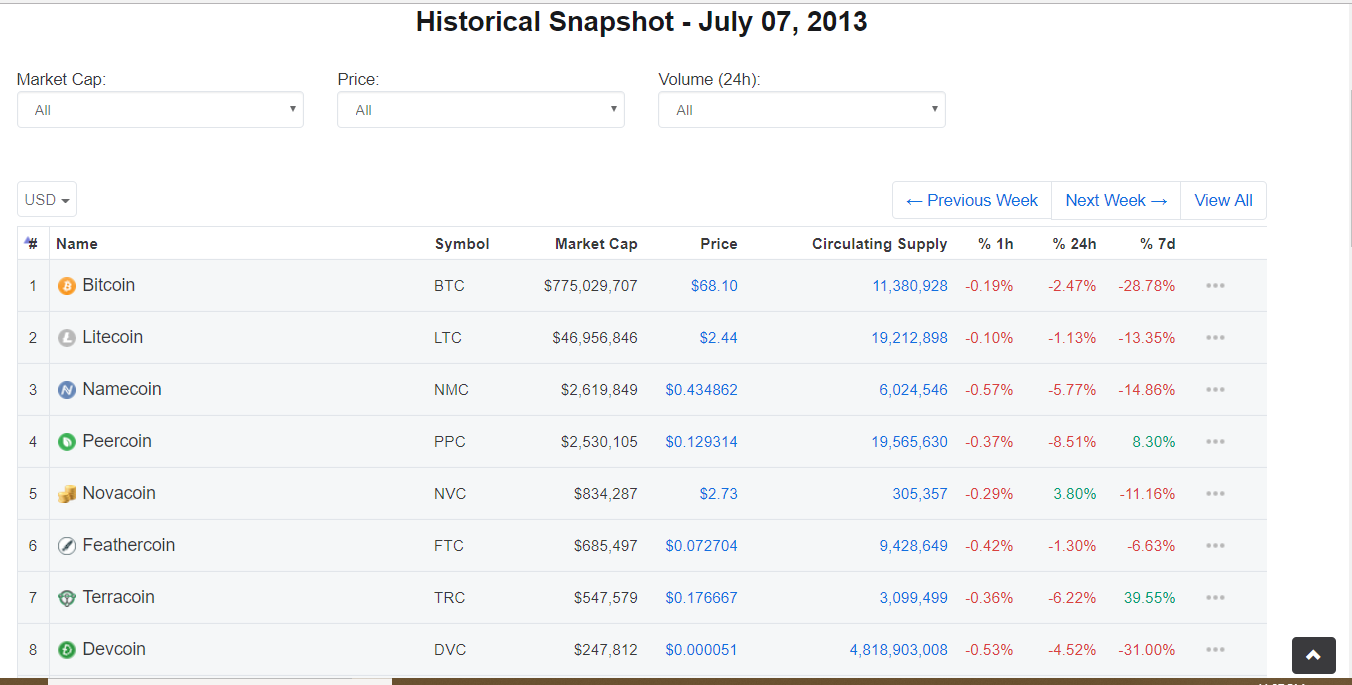Open the Namecoin name link
The image size is (1352, 685).
pyautogui.click(x=122, y=389)
